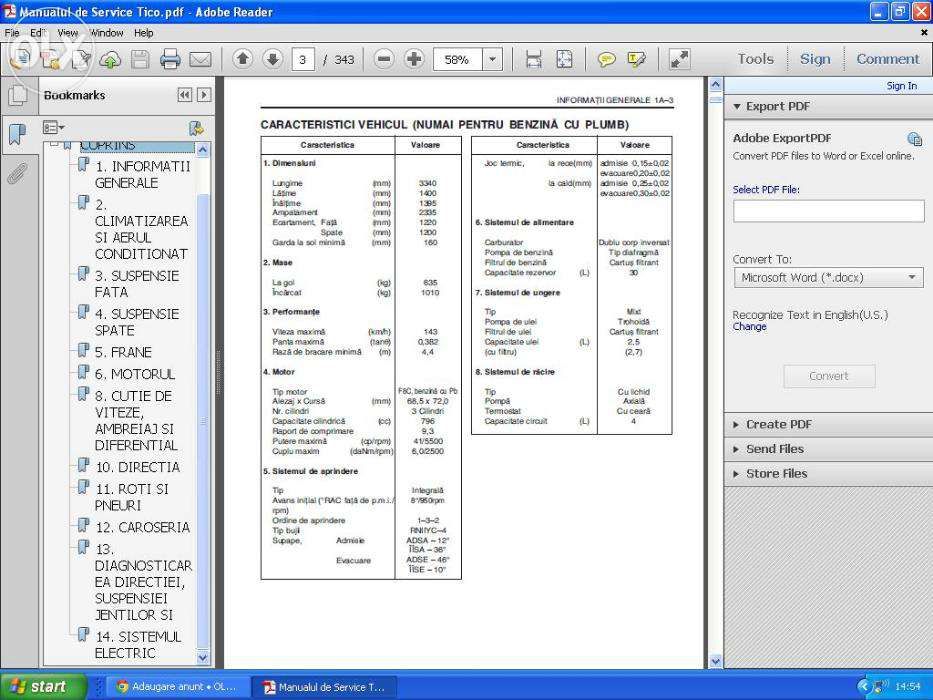Add a sticky note comment icon
The height and width of the screenshot is (700, 933).
pos(606,59)
